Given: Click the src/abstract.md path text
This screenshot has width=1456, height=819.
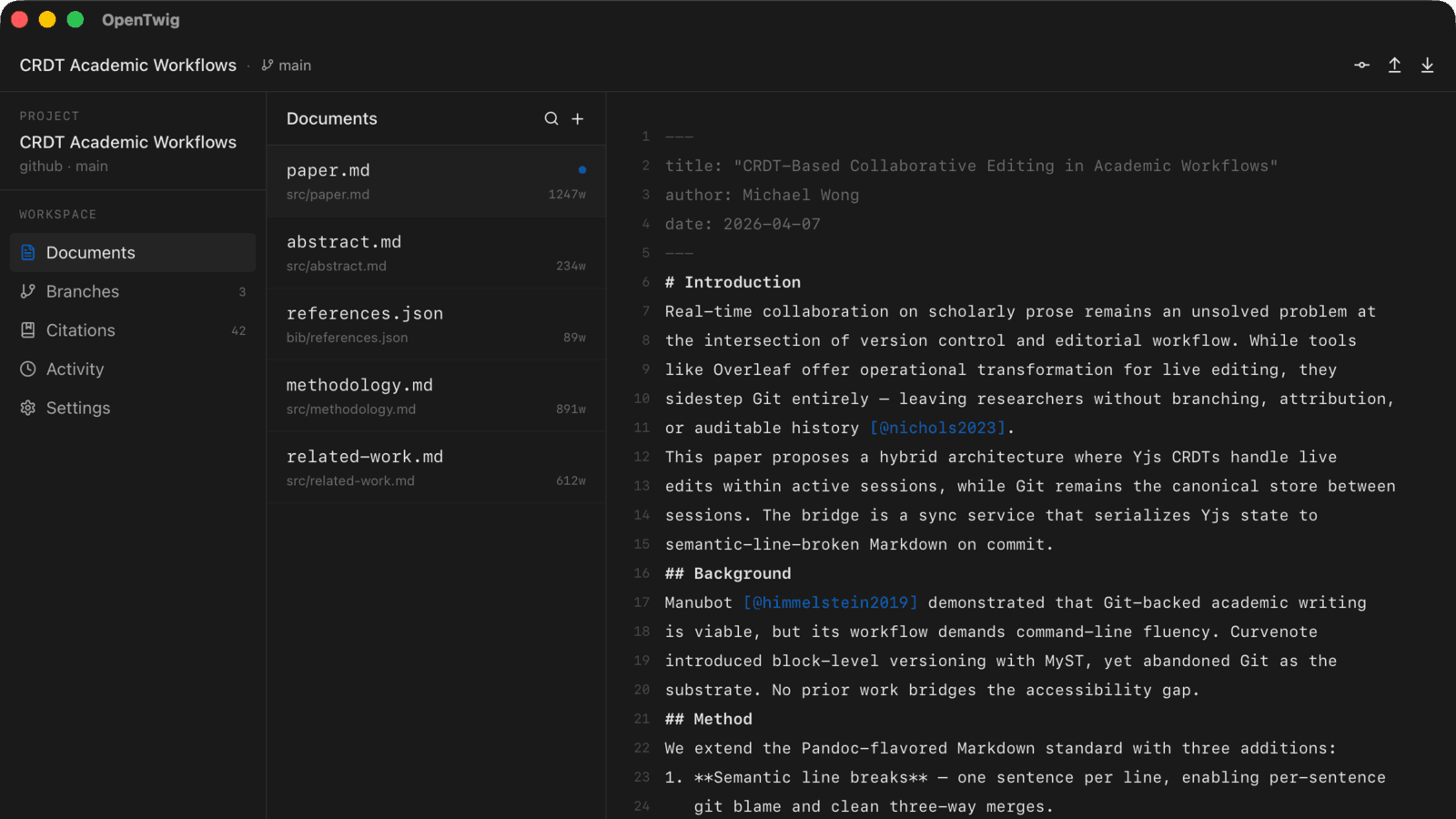Looking at the screenshot, I should tap(337, 267).
